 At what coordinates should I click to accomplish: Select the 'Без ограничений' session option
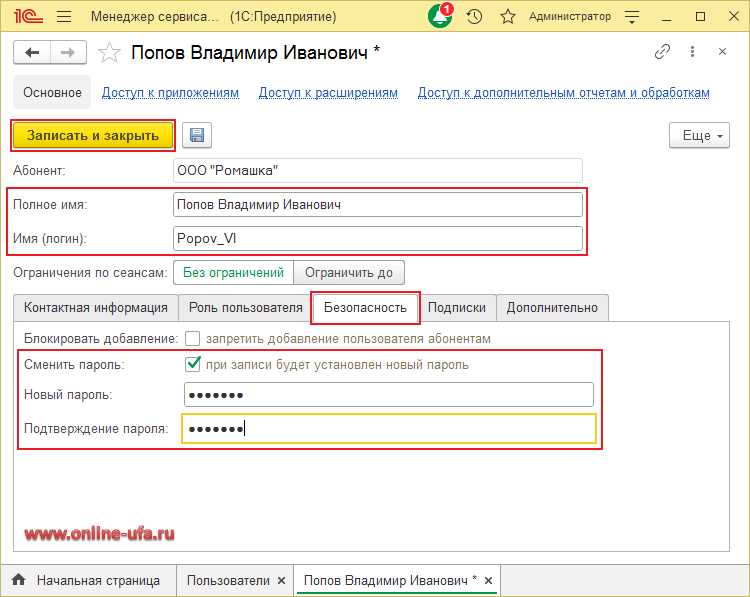pos(233,272)
